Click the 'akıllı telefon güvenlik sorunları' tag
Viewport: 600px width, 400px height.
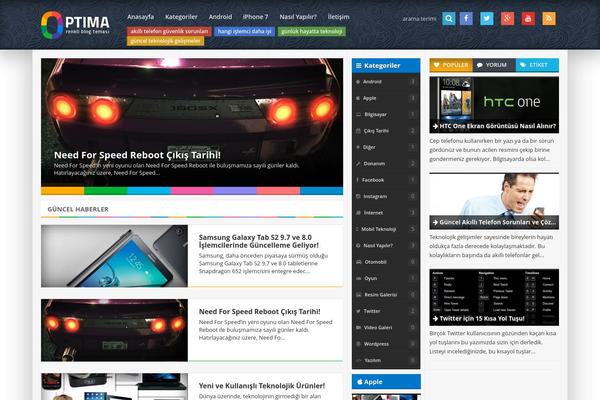click(x=169, y=31)
